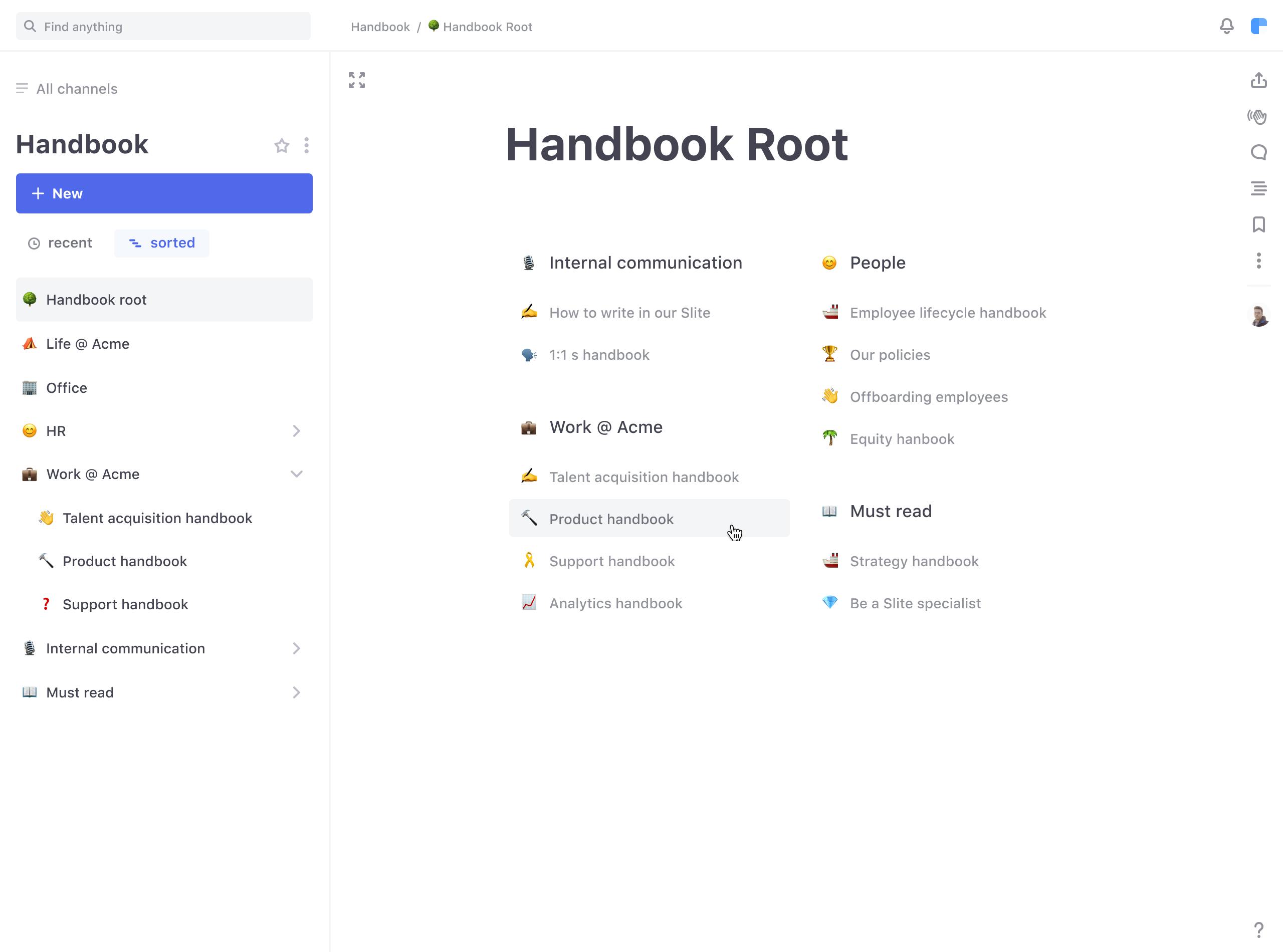
Task: Expand the Must read section
Action: (297, 692)
